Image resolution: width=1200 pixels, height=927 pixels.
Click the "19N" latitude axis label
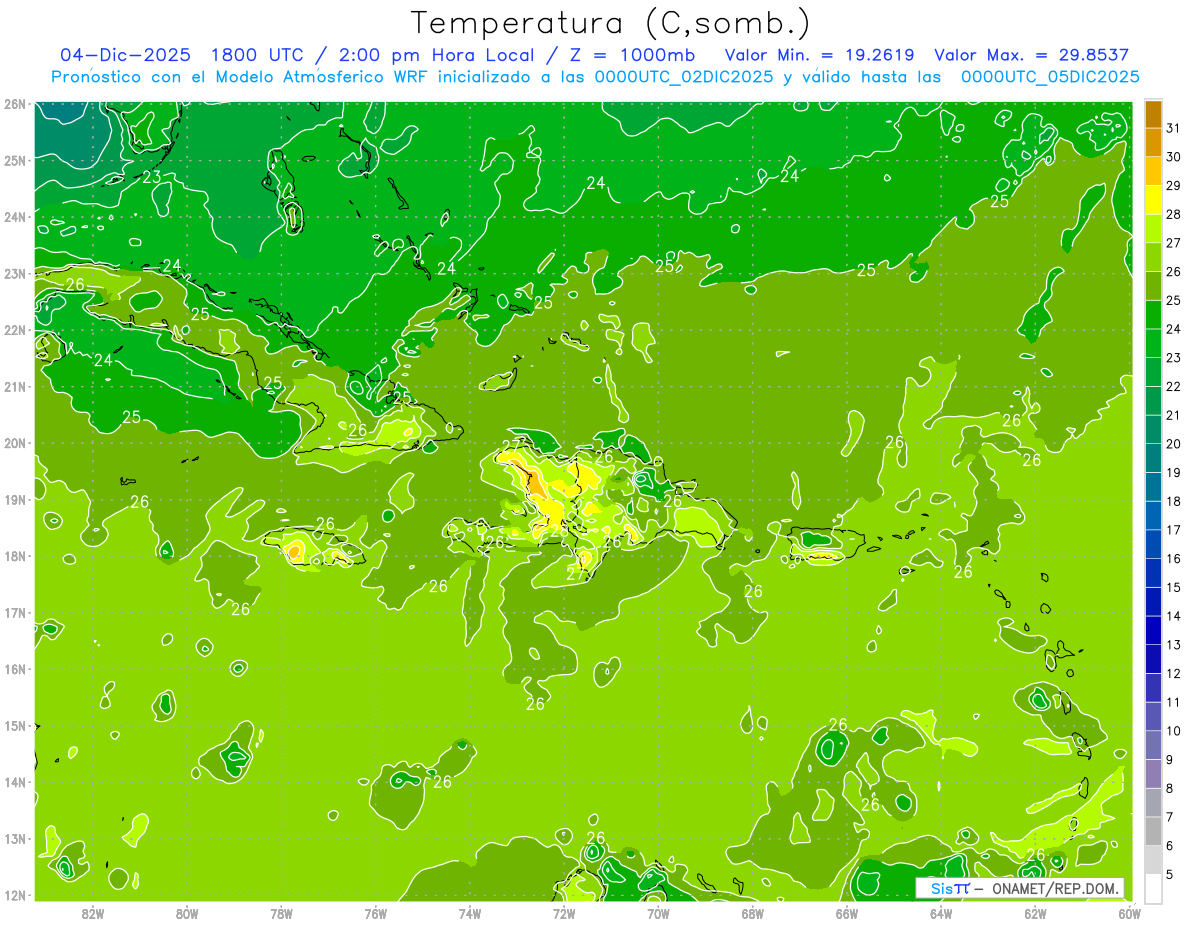pyautogui.click(x=14, y=499)
